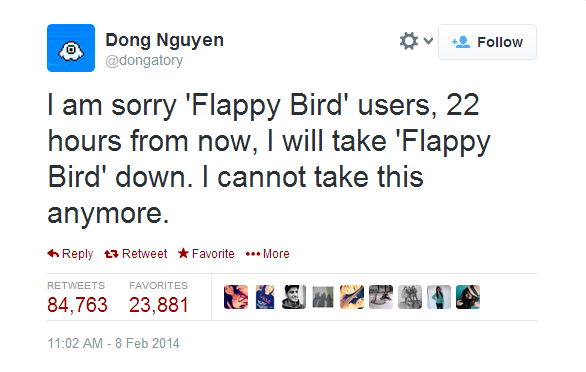Open Dong Nguyen's blue profile avatar

click(71, 48)
